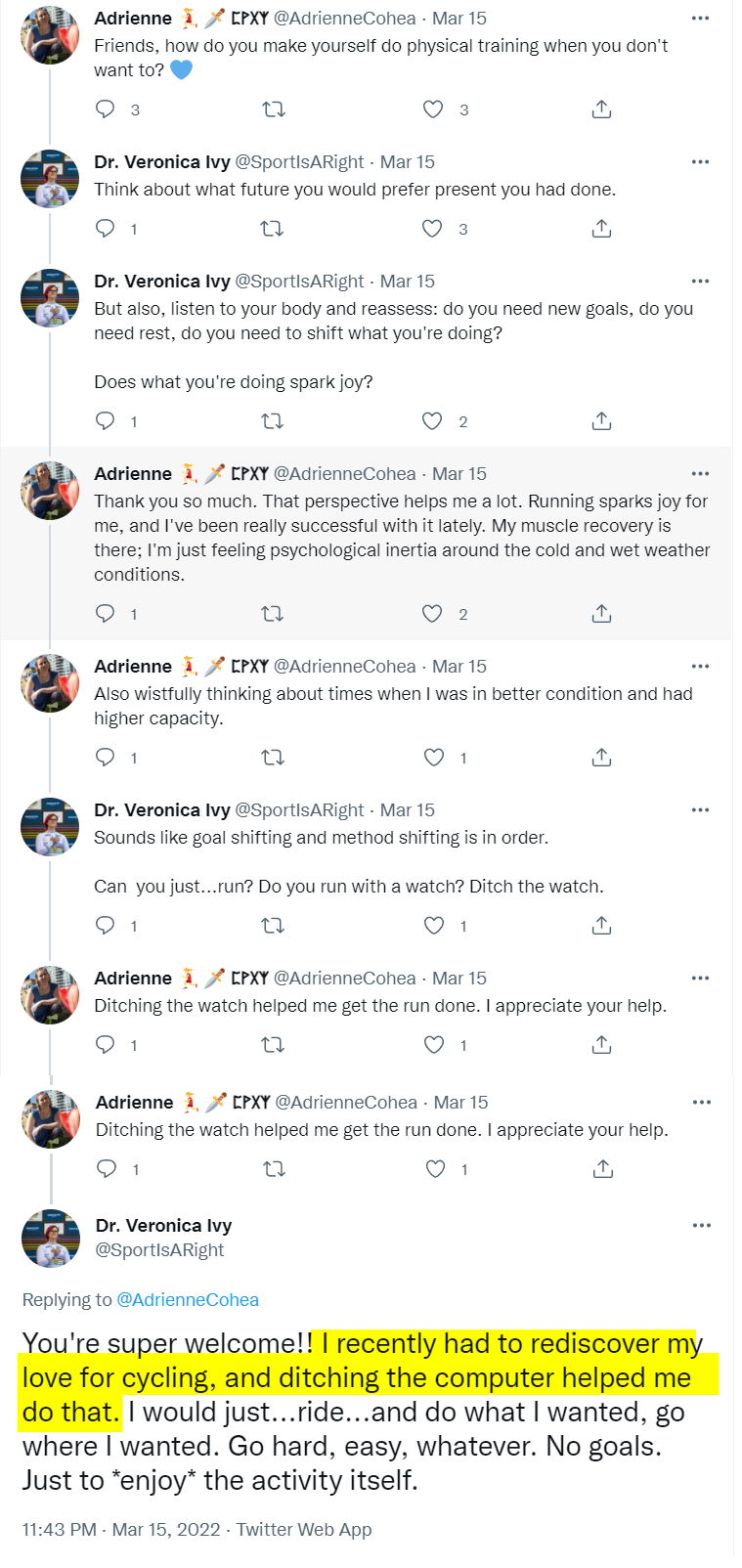Like the first tweet with 3 likes

432,109
